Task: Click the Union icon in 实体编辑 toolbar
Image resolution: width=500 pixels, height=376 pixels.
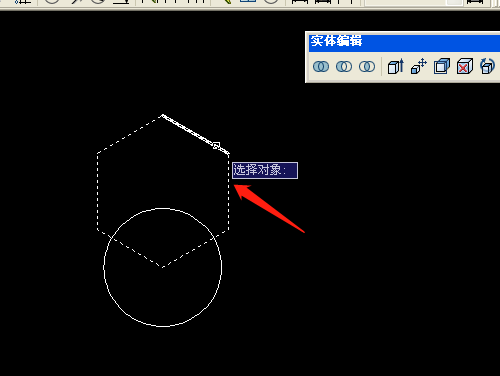Action: [321, 67]
